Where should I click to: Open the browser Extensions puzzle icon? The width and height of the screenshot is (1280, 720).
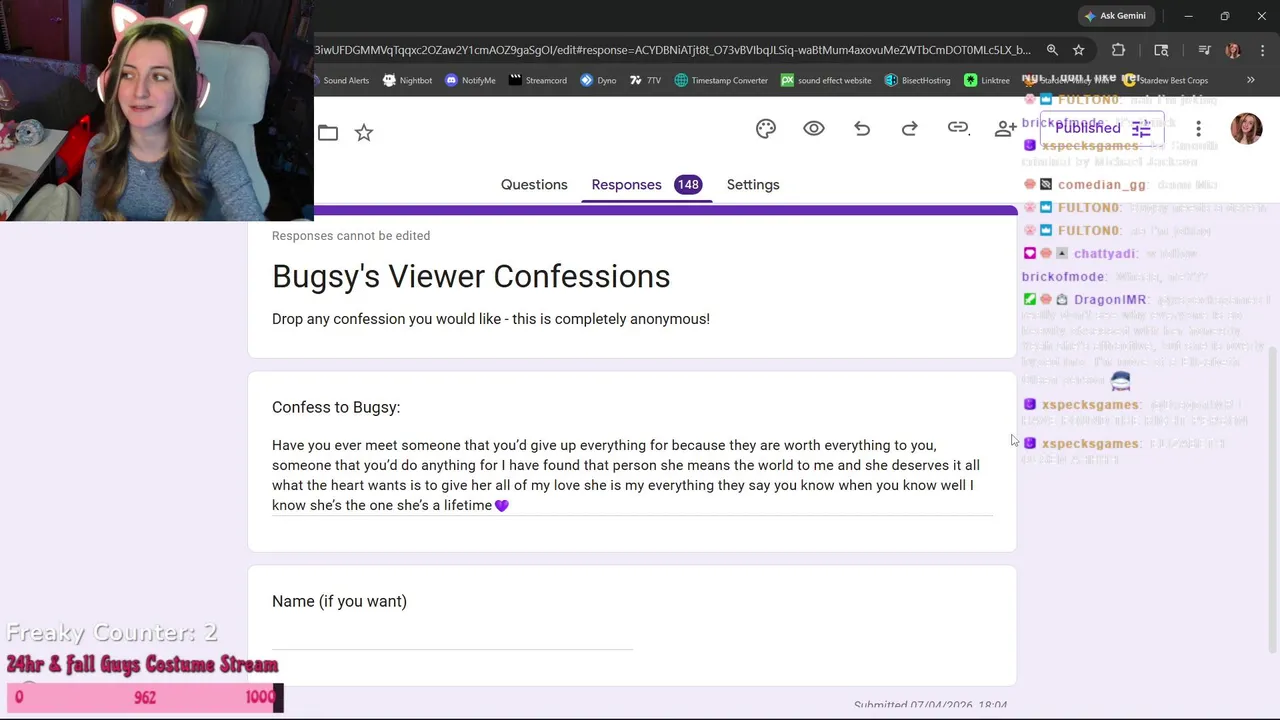pos(1118,50)
